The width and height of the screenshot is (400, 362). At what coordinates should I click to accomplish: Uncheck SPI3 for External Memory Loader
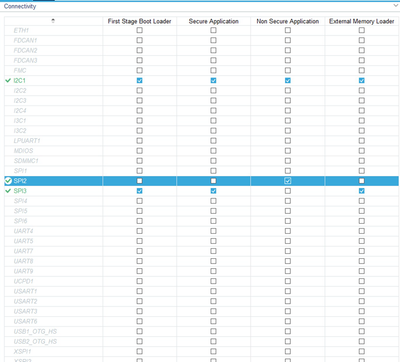(x=362, y=191)
